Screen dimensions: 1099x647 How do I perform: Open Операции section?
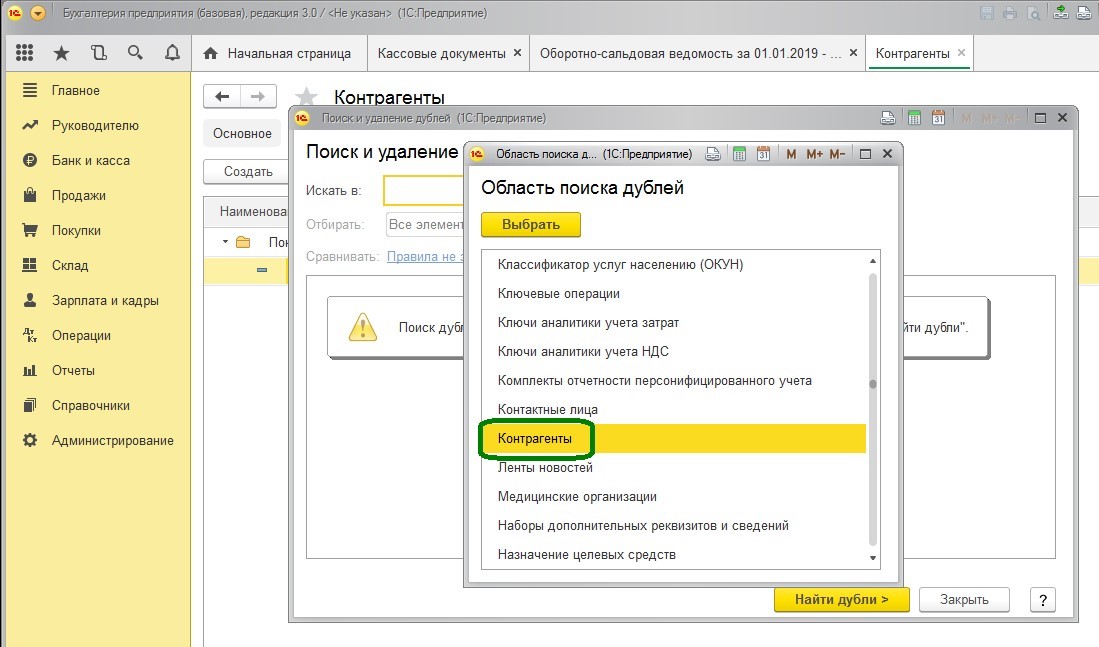pyautogui.click(x=81, y=336)
